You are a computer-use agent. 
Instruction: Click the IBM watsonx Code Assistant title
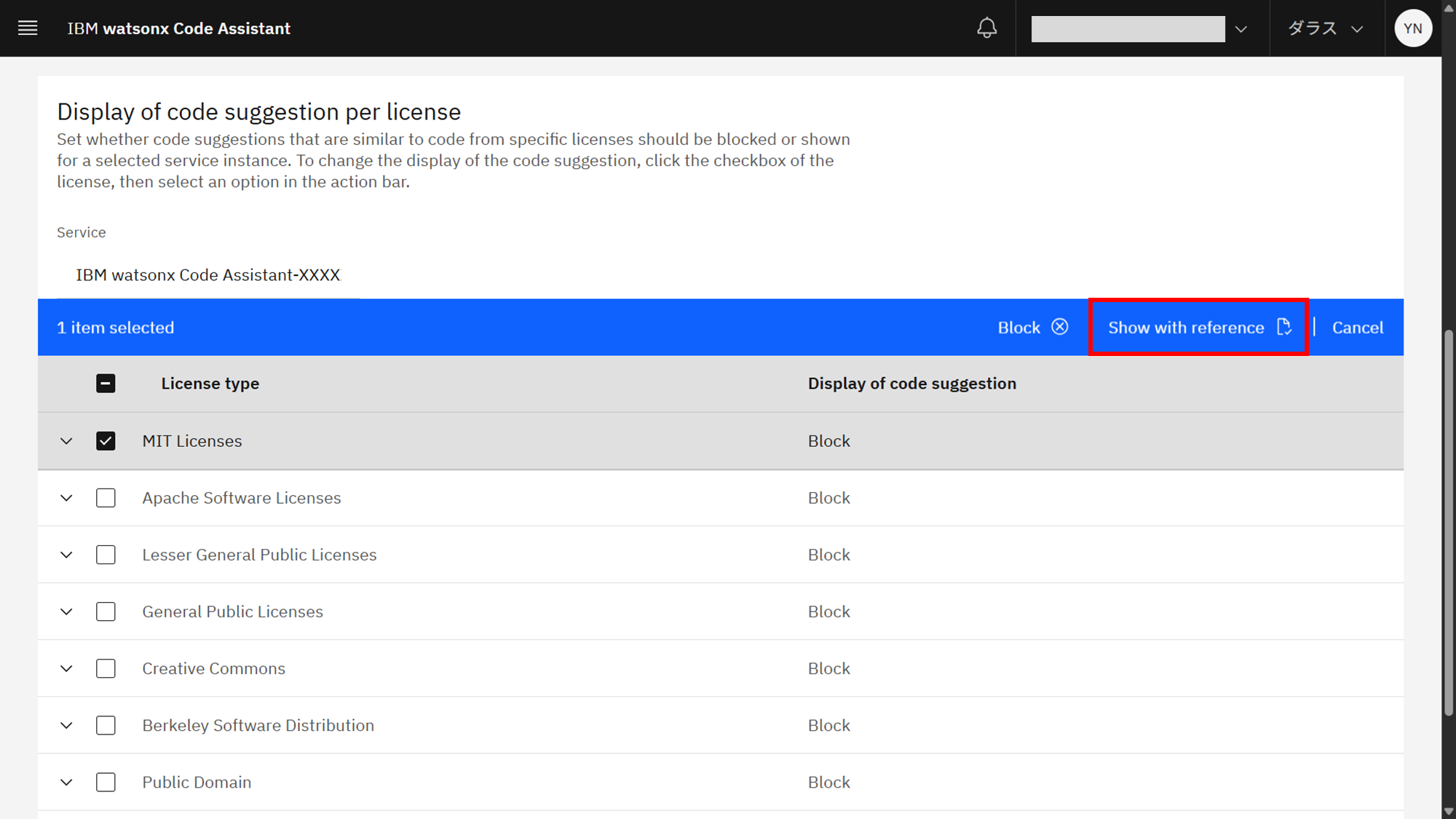(179, 28)
